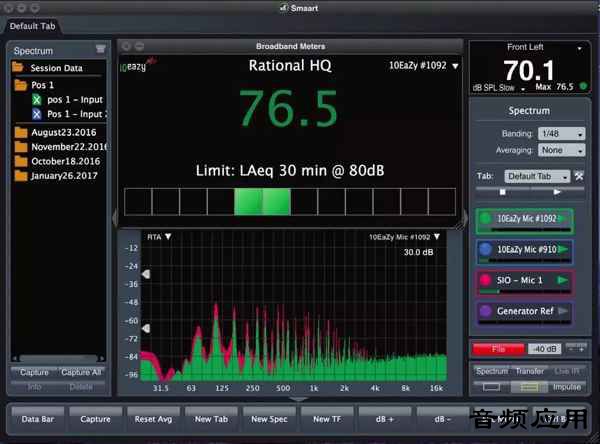Viewport: 600px width, 444px height.
Task: Click the blue color dot of 10EaZy Mic #910
Action: [485, 250]
